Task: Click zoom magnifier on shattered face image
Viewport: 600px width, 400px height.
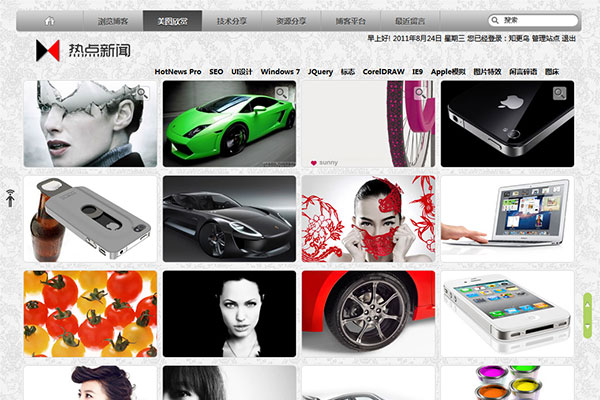Action: tap(142, 93)
